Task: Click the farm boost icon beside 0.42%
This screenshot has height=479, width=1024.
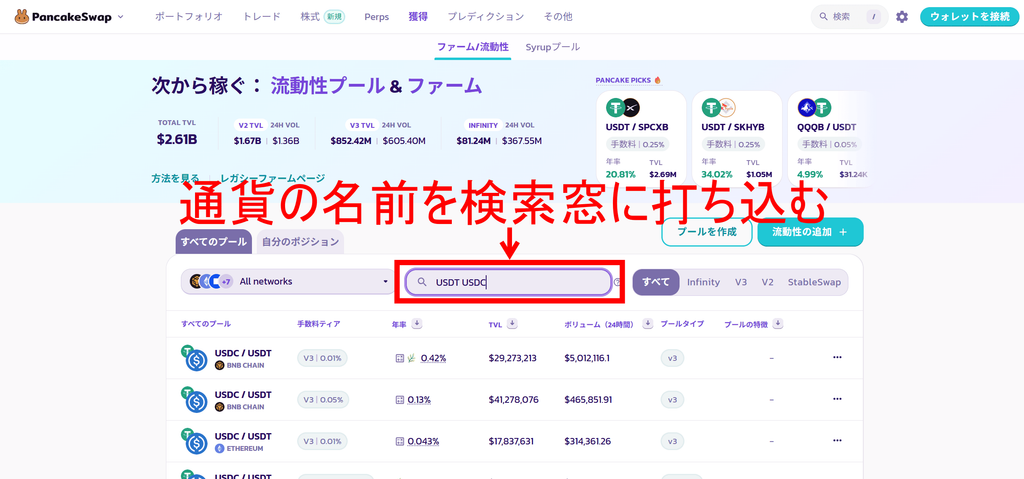Action: 411,358
